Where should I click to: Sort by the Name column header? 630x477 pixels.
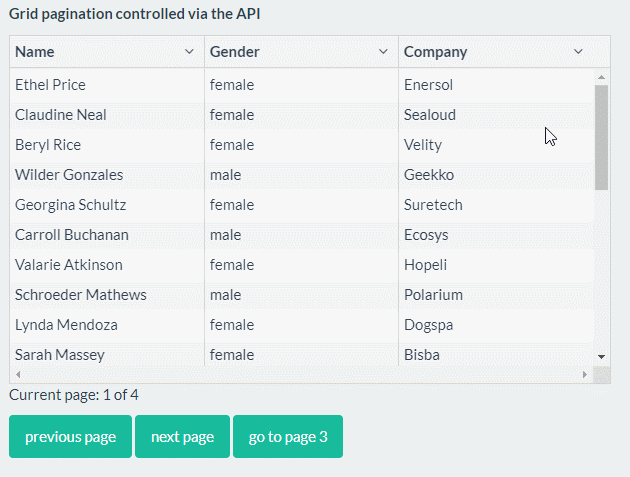point(35,52)
